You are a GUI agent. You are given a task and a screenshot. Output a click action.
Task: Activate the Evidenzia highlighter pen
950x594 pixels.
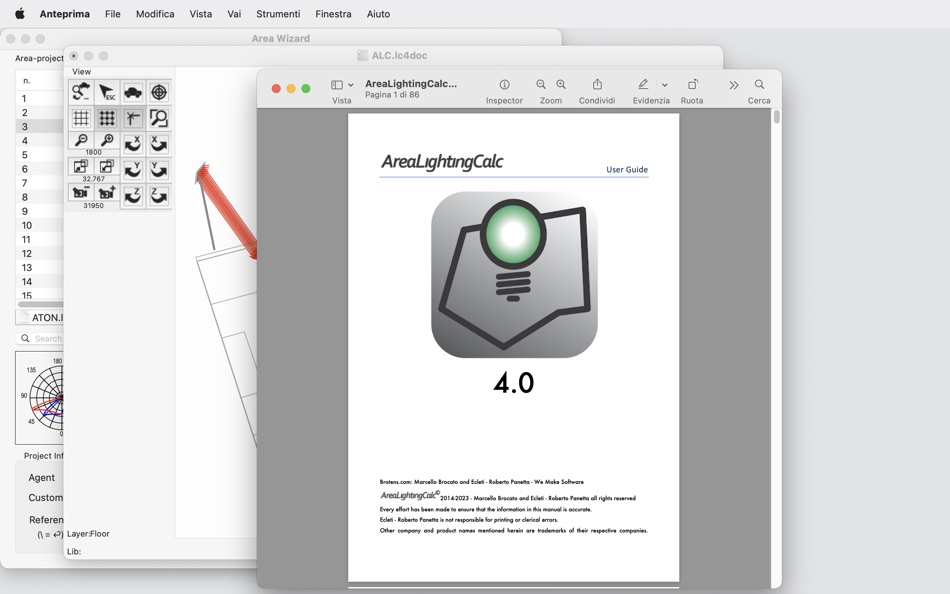click(643, 84)
